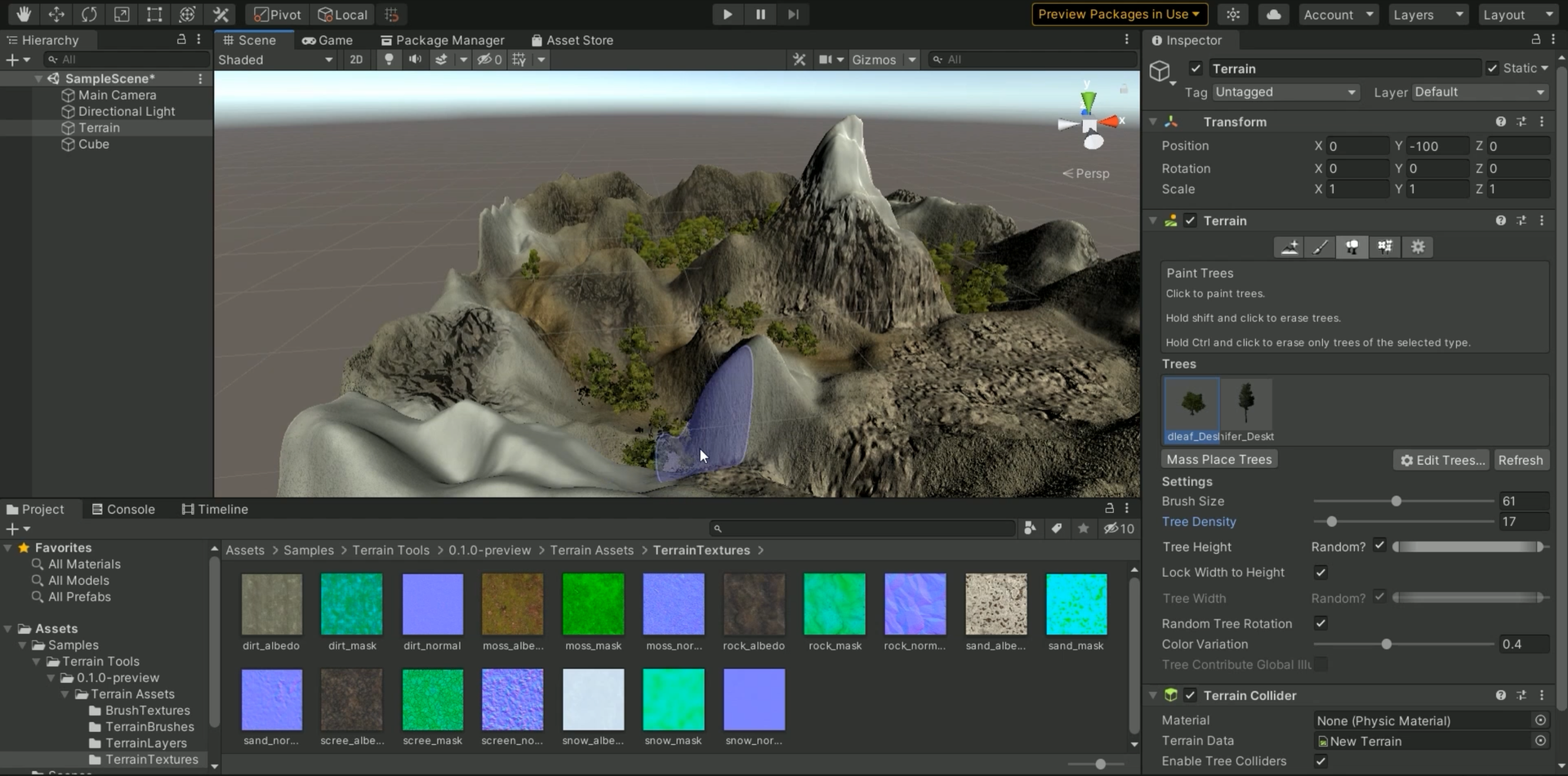Switch to the Game tab

(x=328, y=40)
